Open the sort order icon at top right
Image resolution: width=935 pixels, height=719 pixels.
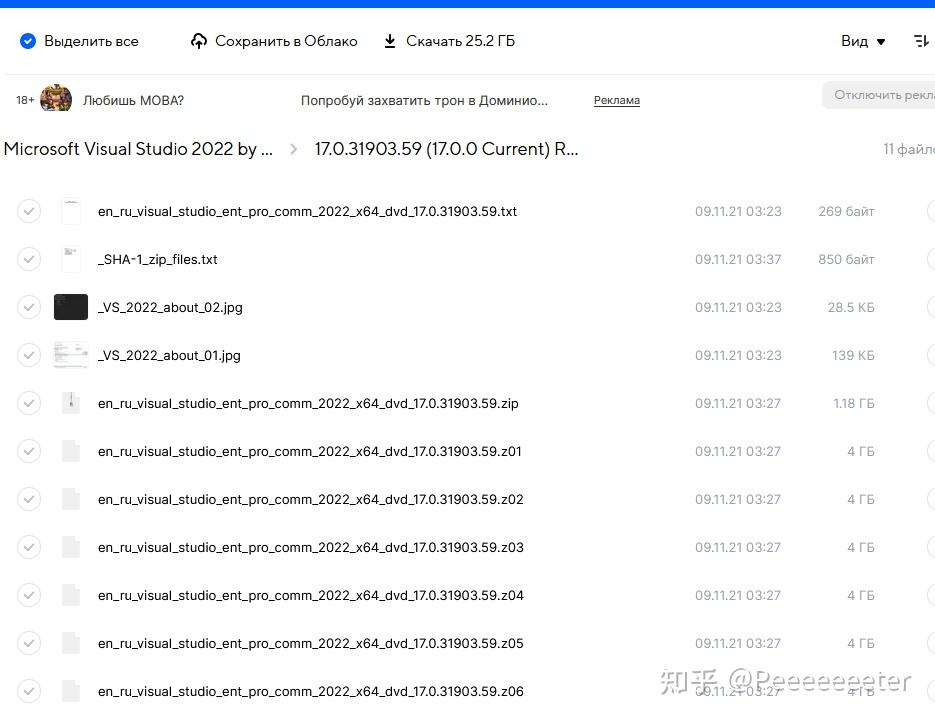pyautogui.click(x=921, y=41)
